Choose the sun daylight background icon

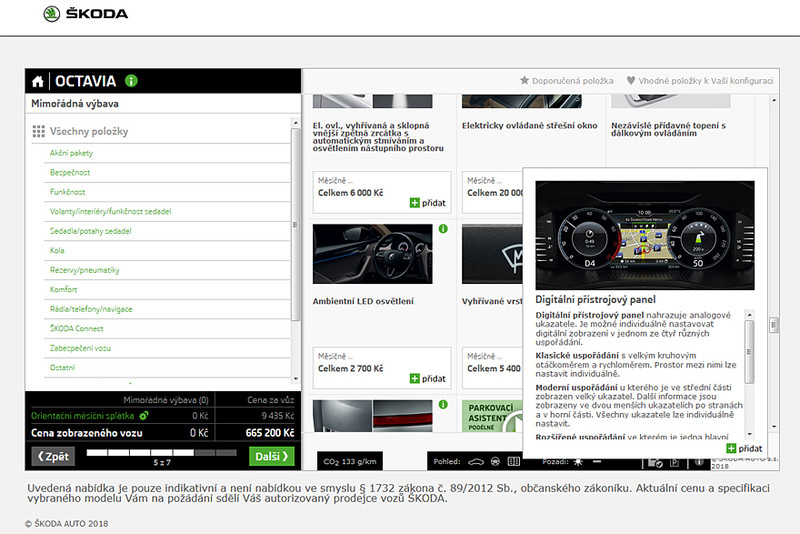(x=578, y=462)
